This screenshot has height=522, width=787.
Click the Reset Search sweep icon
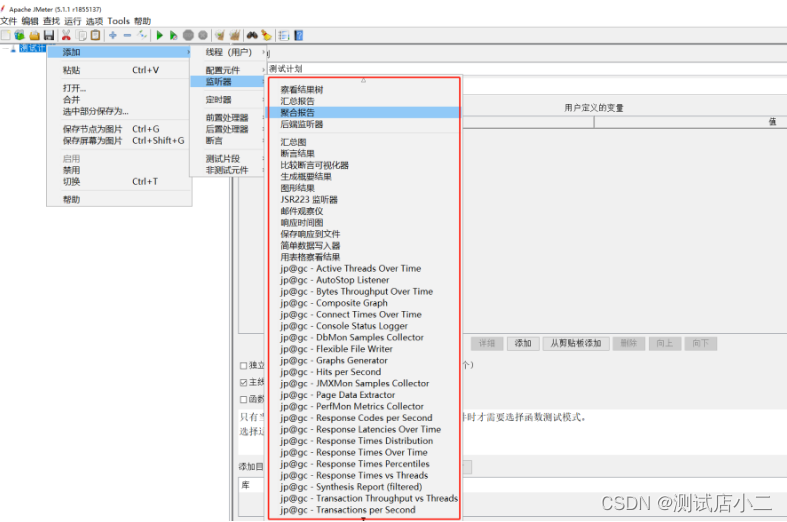click(267, 35)
